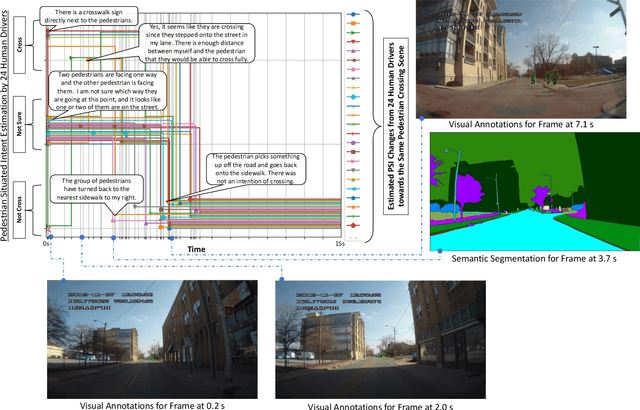The width and height of the screenshot is (640, 410).
Task: Click the "Time" x-axis label
Action: click(x=196, y=247)
